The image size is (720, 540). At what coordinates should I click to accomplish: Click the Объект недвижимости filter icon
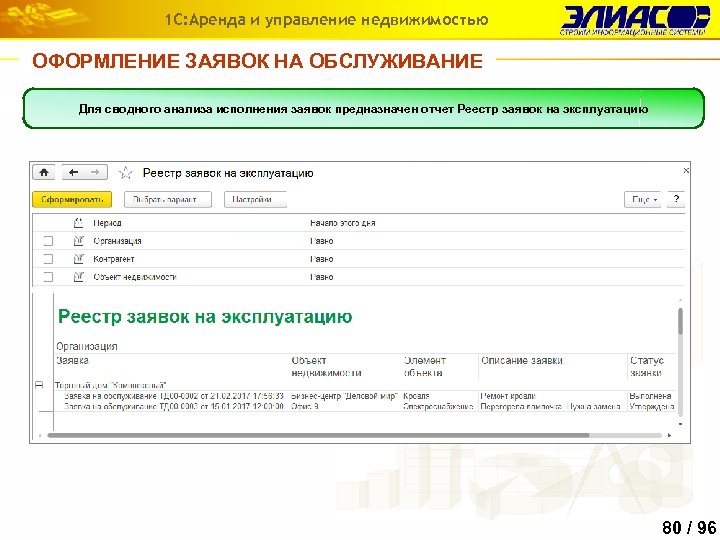pos(79,276)
